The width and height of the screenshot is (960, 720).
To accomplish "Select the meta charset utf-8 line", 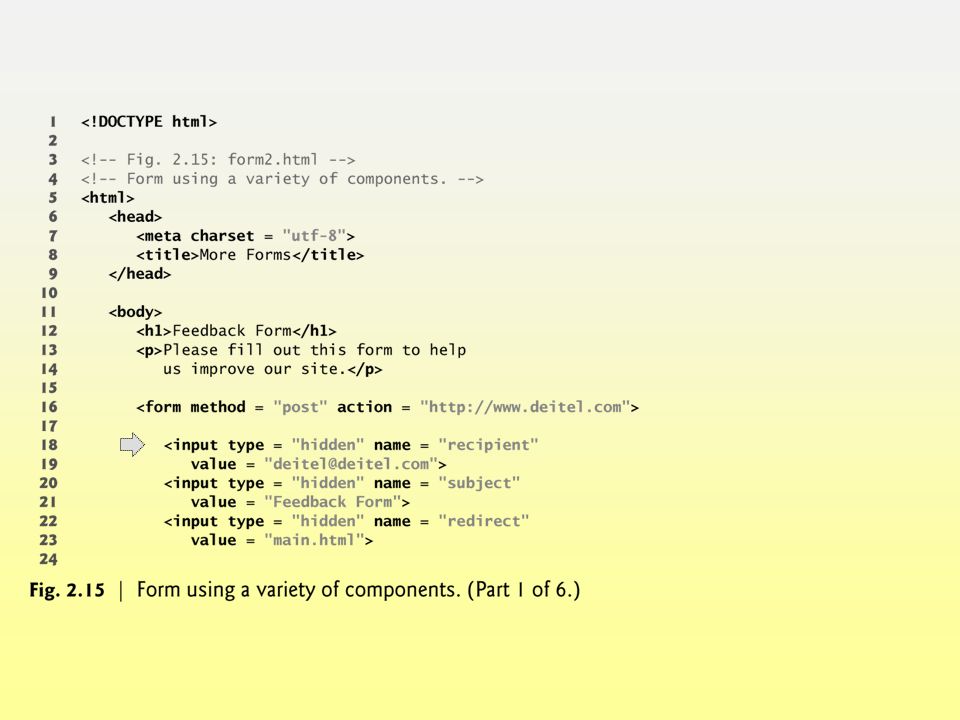I will 246,236.
